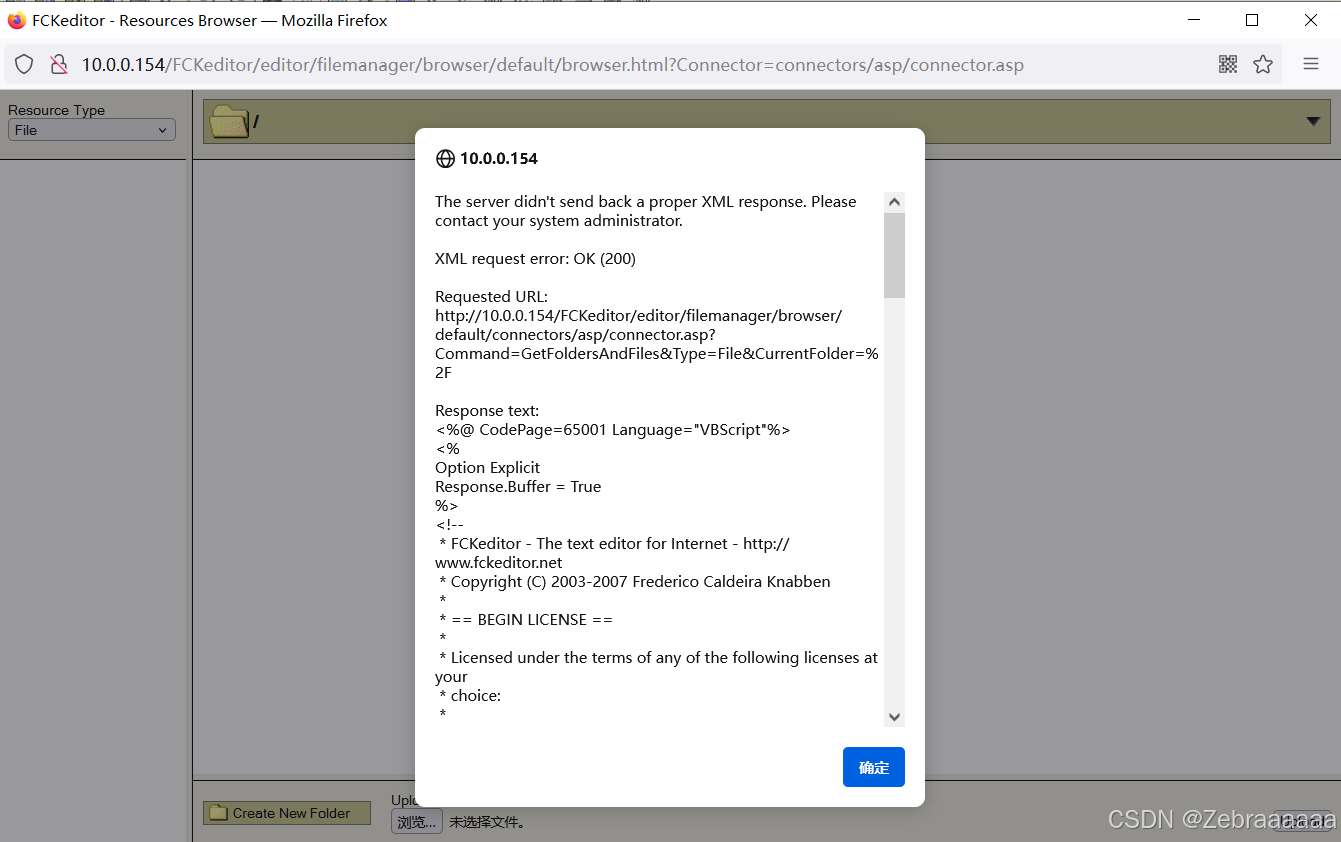Image resolution: width=1341 pixels, height=842 pixels.
Task: Open the Resource Type dropdown showing File
Action: [91, 130]
